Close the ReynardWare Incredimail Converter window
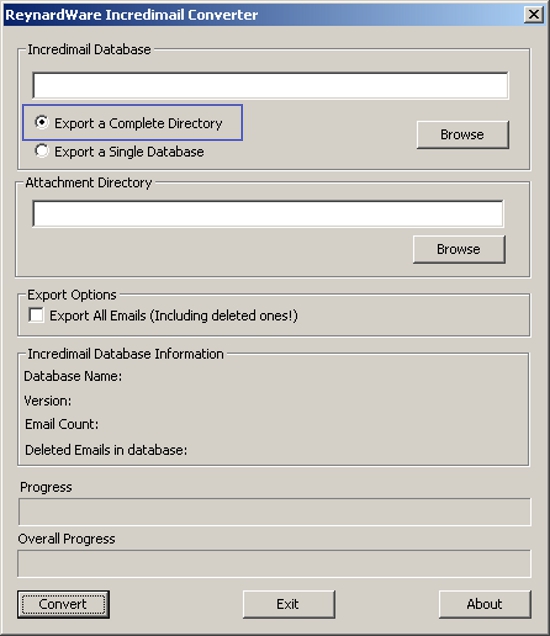The width and height of the screenshot is (550, 636). (x=533, y=15)
